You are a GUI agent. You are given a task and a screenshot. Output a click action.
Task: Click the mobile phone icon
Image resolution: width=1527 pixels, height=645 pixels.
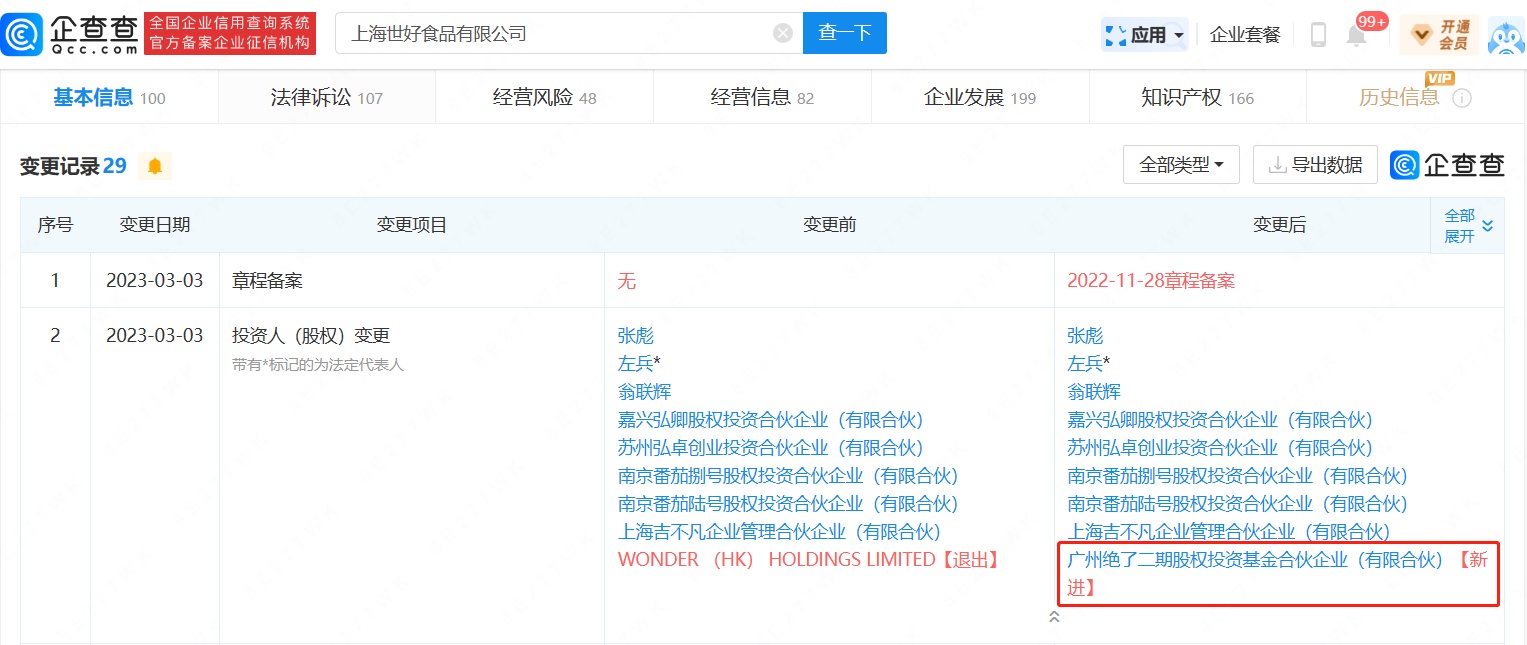[1318, 35]
